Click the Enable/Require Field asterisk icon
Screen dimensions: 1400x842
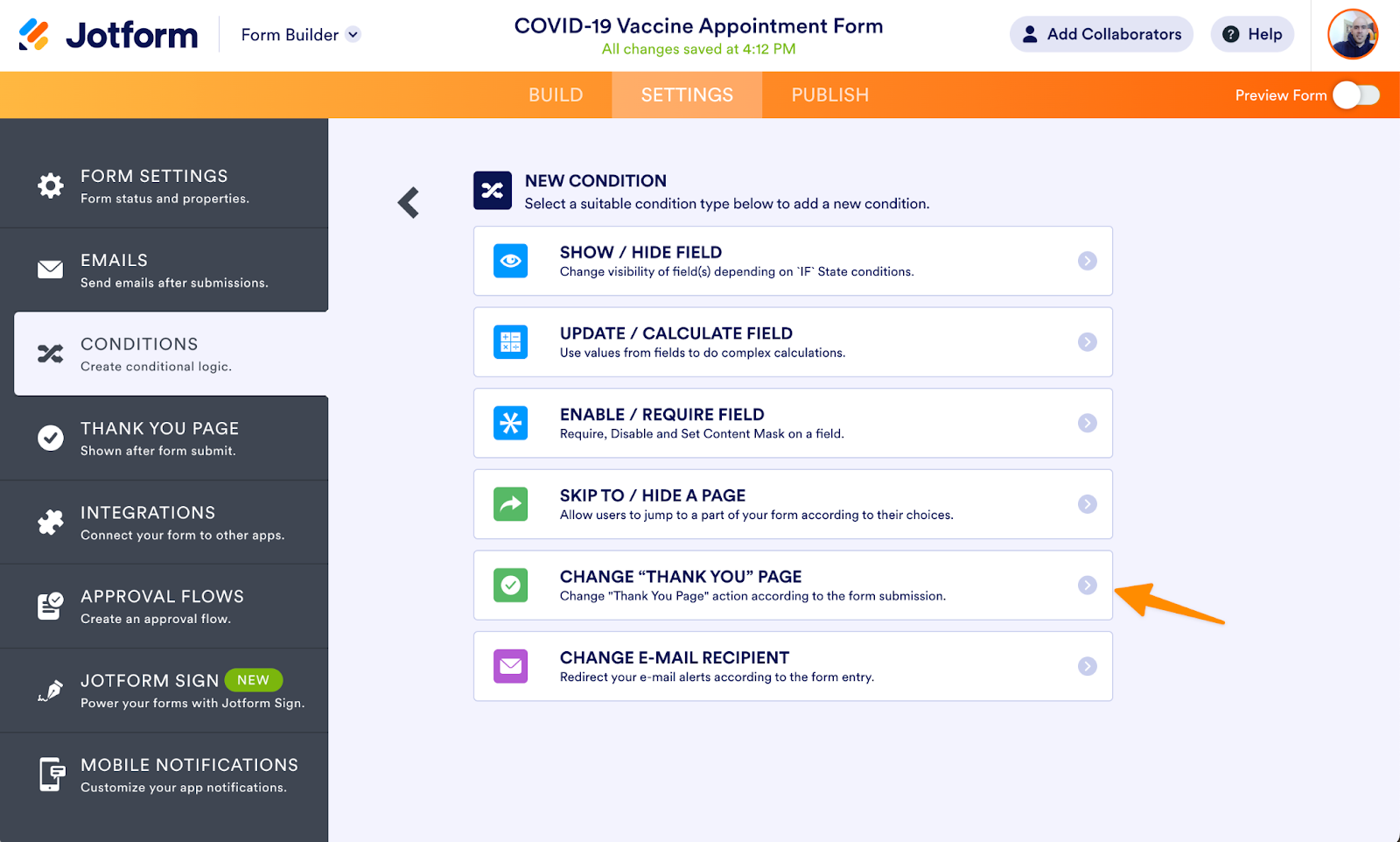click(x=510, y=424)
